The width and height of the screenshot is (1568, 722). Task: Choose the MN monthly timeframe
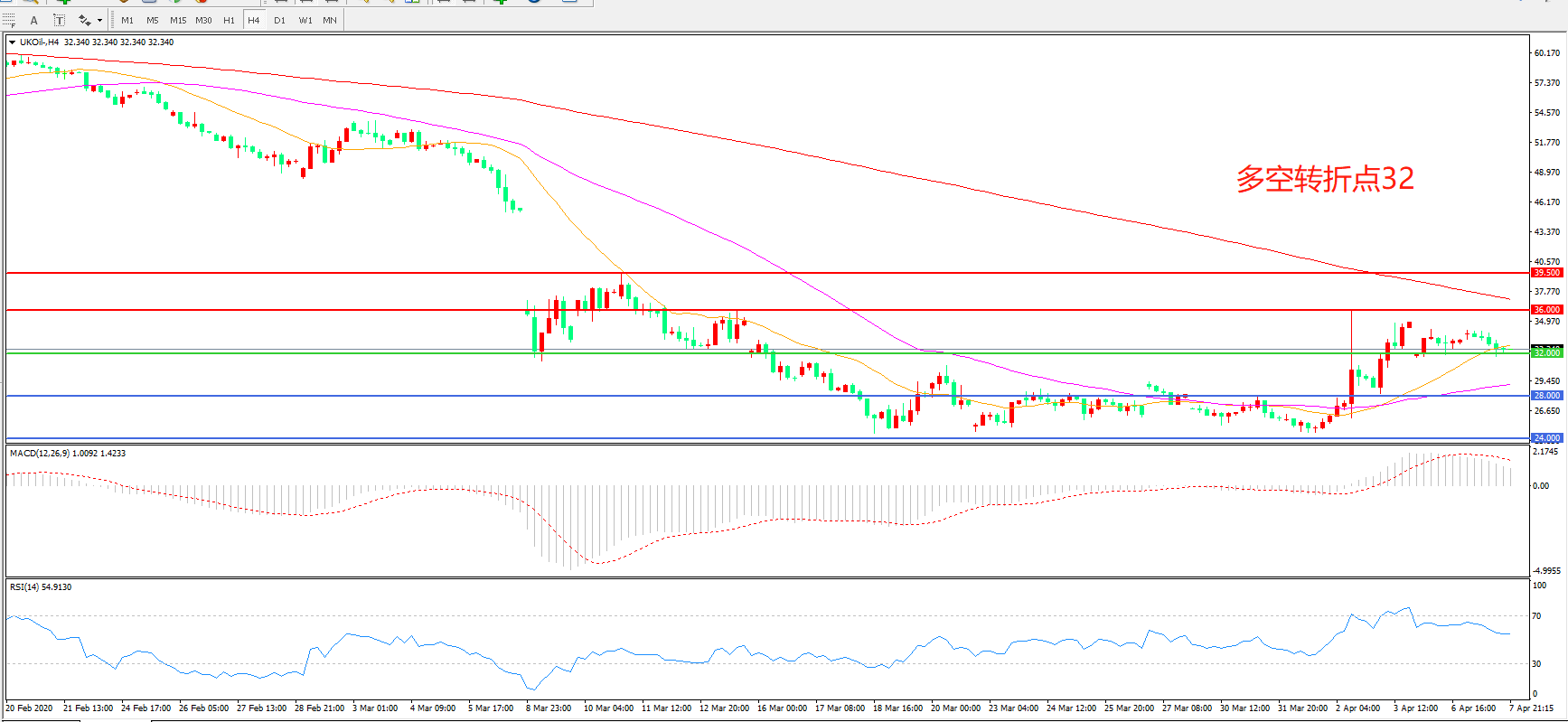point(330,20)
